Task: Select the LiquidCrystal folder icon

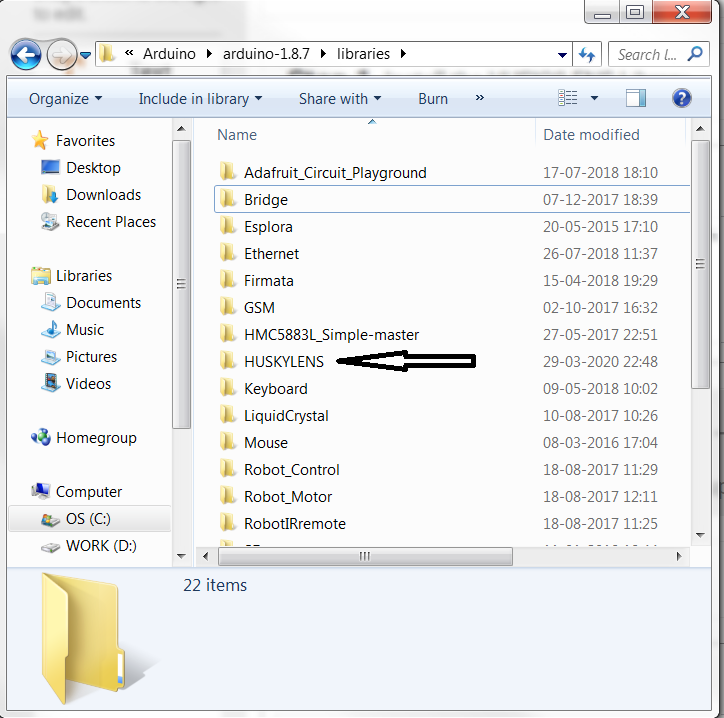Action: 227,415
